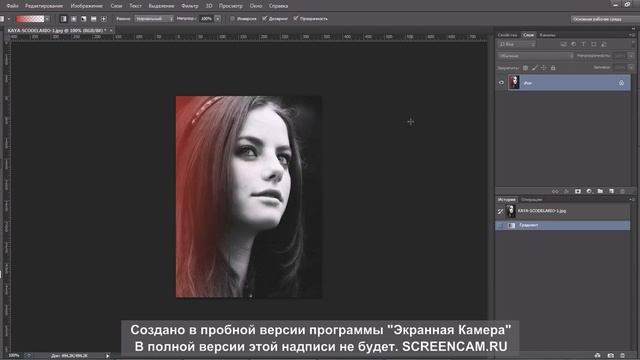The image size is (640, 360).
Task: Create a new layer group folder icon
Action: click(x=600, y=191)
